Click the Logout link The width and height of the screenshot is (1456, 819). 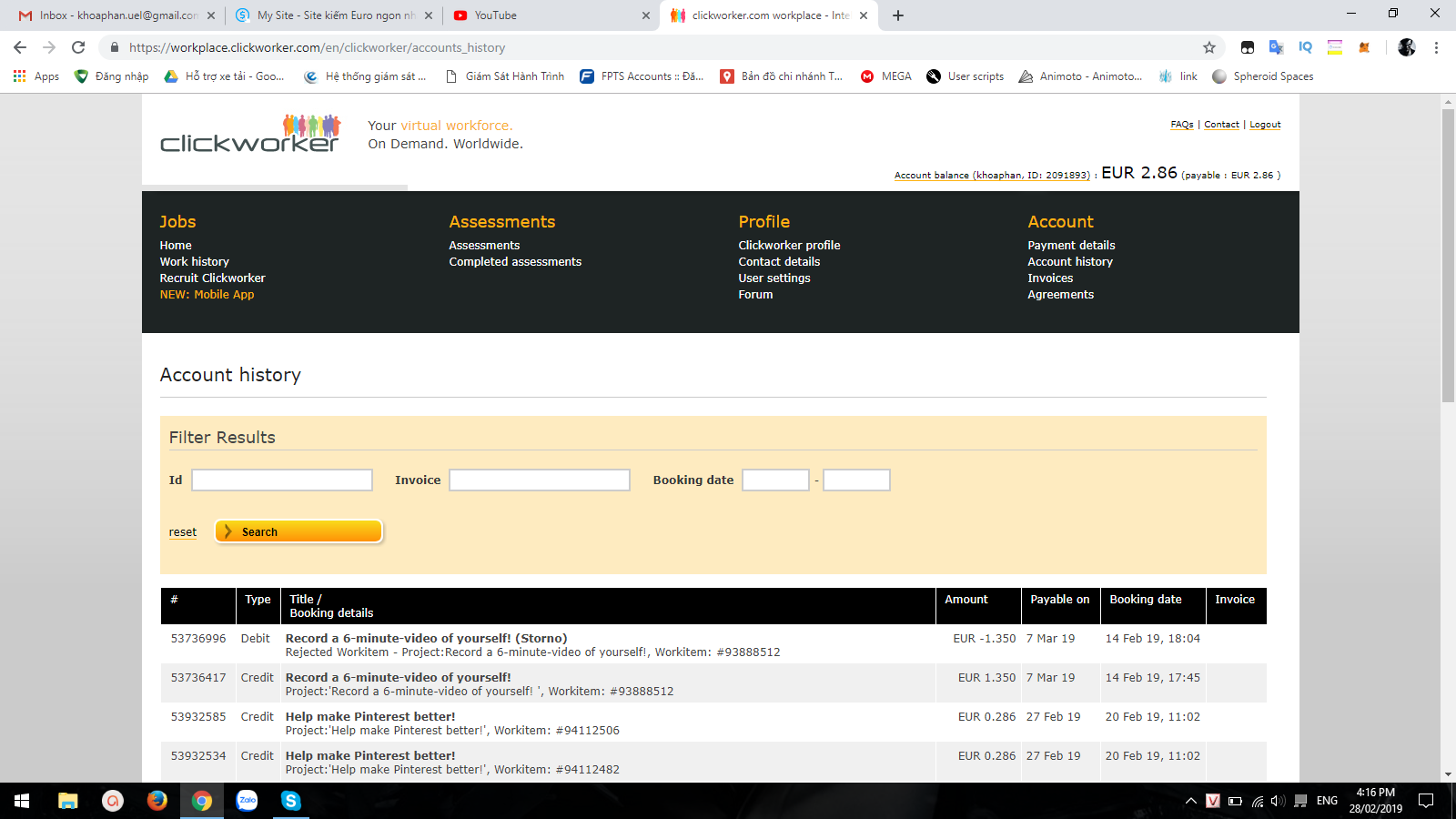coord(1265,125)
